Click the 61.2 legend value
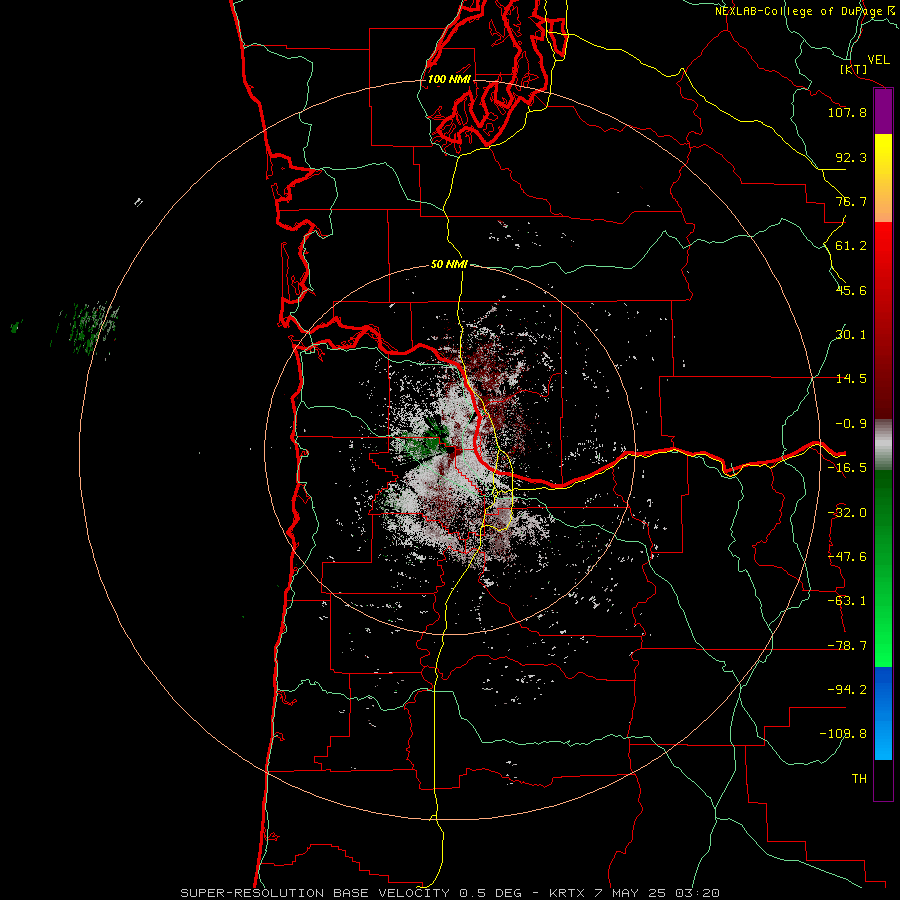 click(851, 246)
